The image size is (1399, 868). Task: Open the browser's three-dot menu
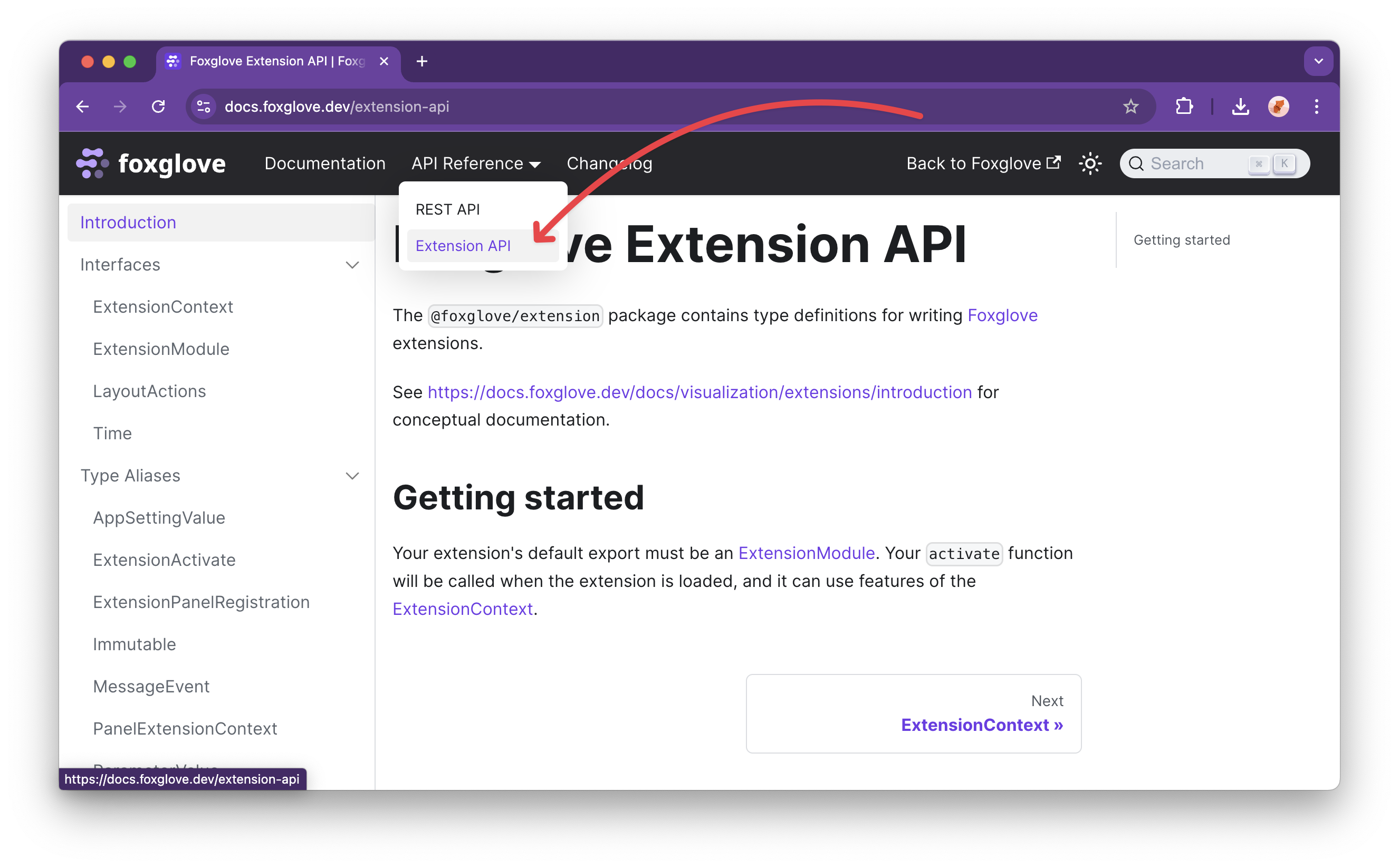(x=1316, y=106)
